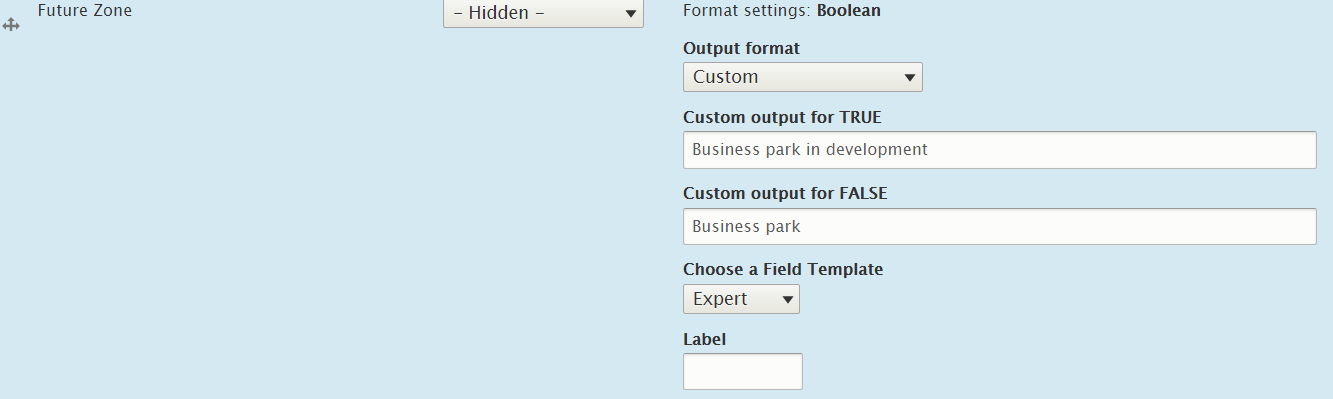Focus the Custom output for TRUE field
This screenshot has height=399, width=1333.
click(999, 150)
